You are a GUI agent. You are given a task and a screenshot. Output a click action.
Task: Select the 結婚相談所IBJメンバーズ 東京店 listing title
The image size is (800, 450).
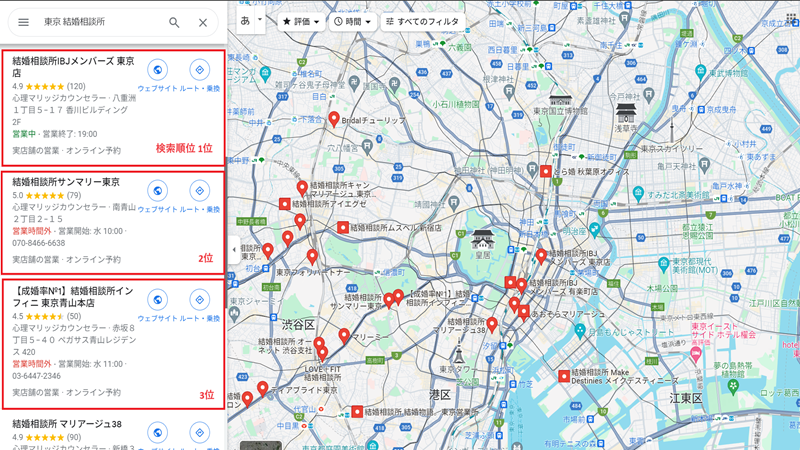click(x=73, y=67)
